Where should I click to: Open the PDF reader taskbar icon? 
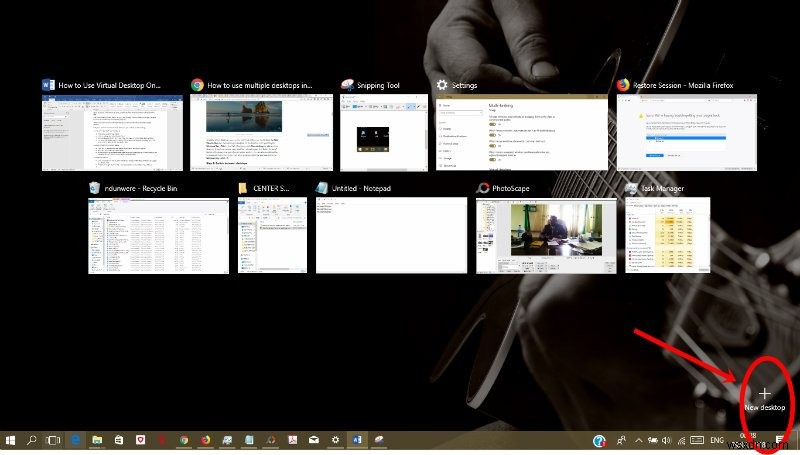(292, 440)
